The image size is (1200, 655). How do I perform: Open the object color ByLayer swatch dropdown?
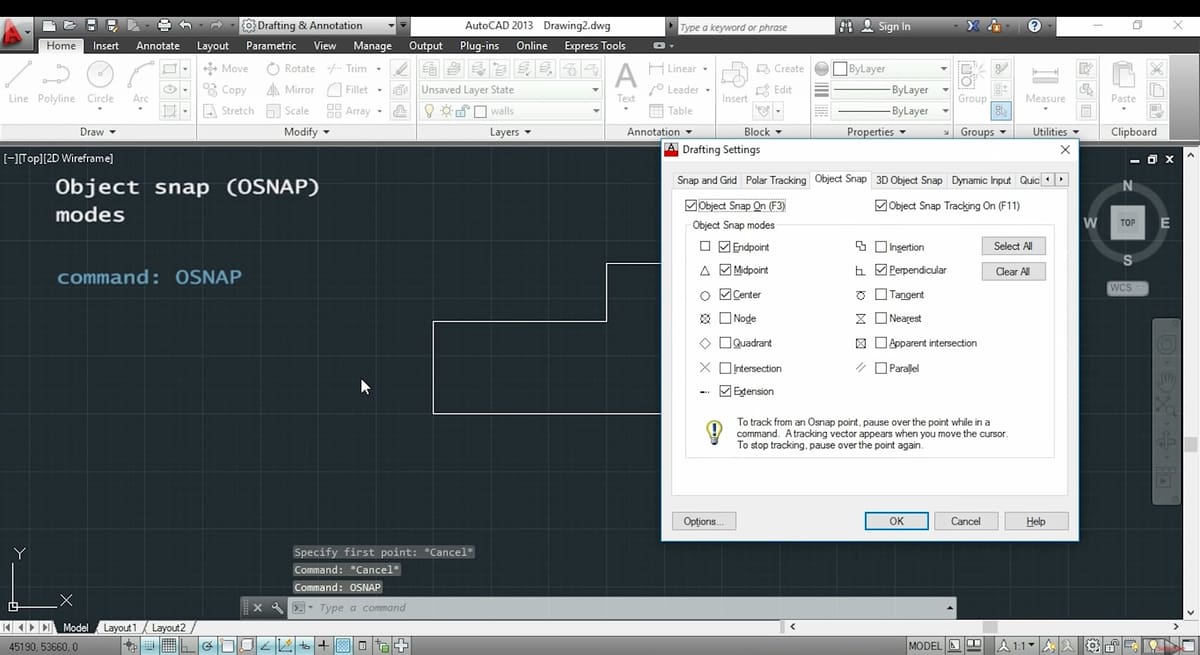point(891,69)
